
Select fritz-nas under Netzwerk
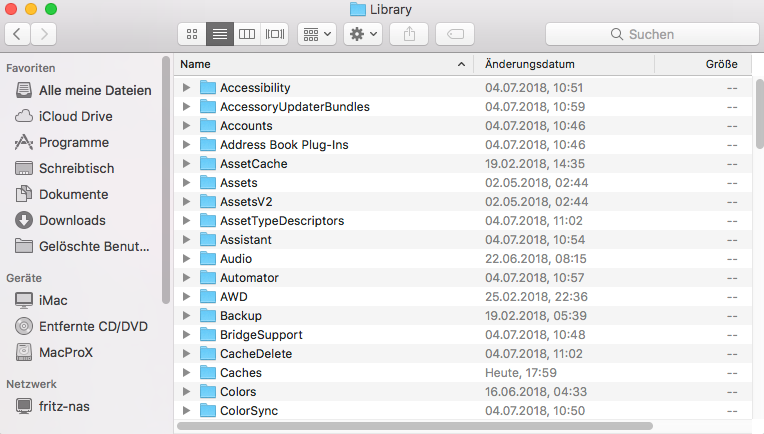(x=52, y=406)
